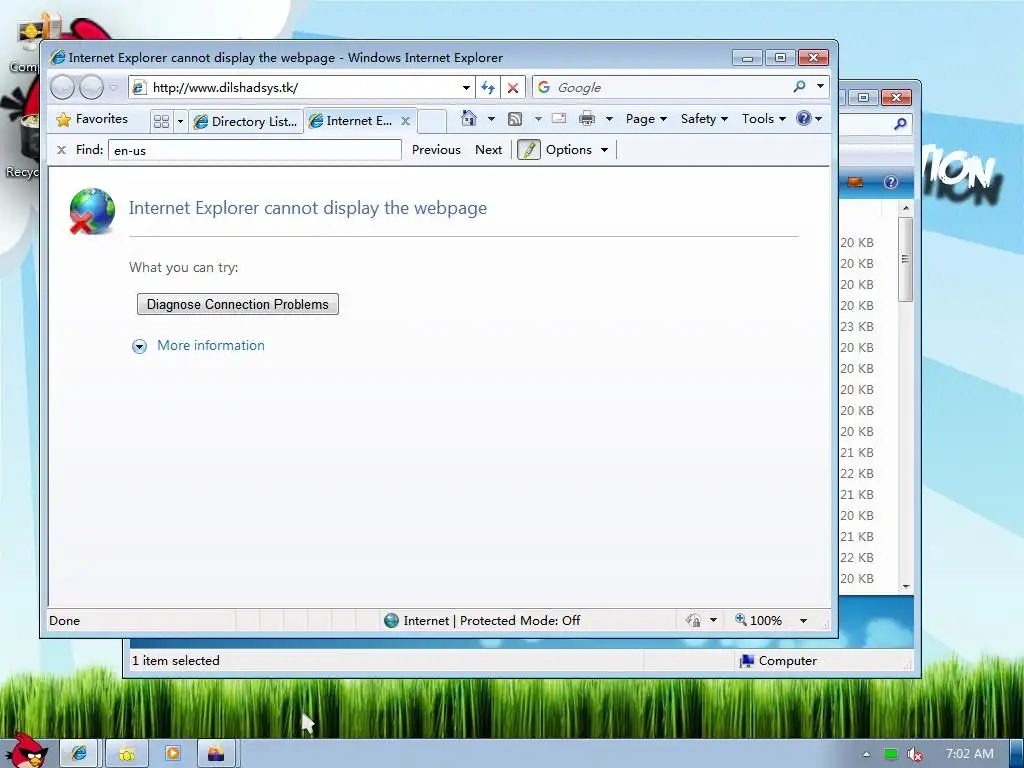Open the tab list dropdown arrow
This screenshot has width=1024, height=768.
(180, 121)
